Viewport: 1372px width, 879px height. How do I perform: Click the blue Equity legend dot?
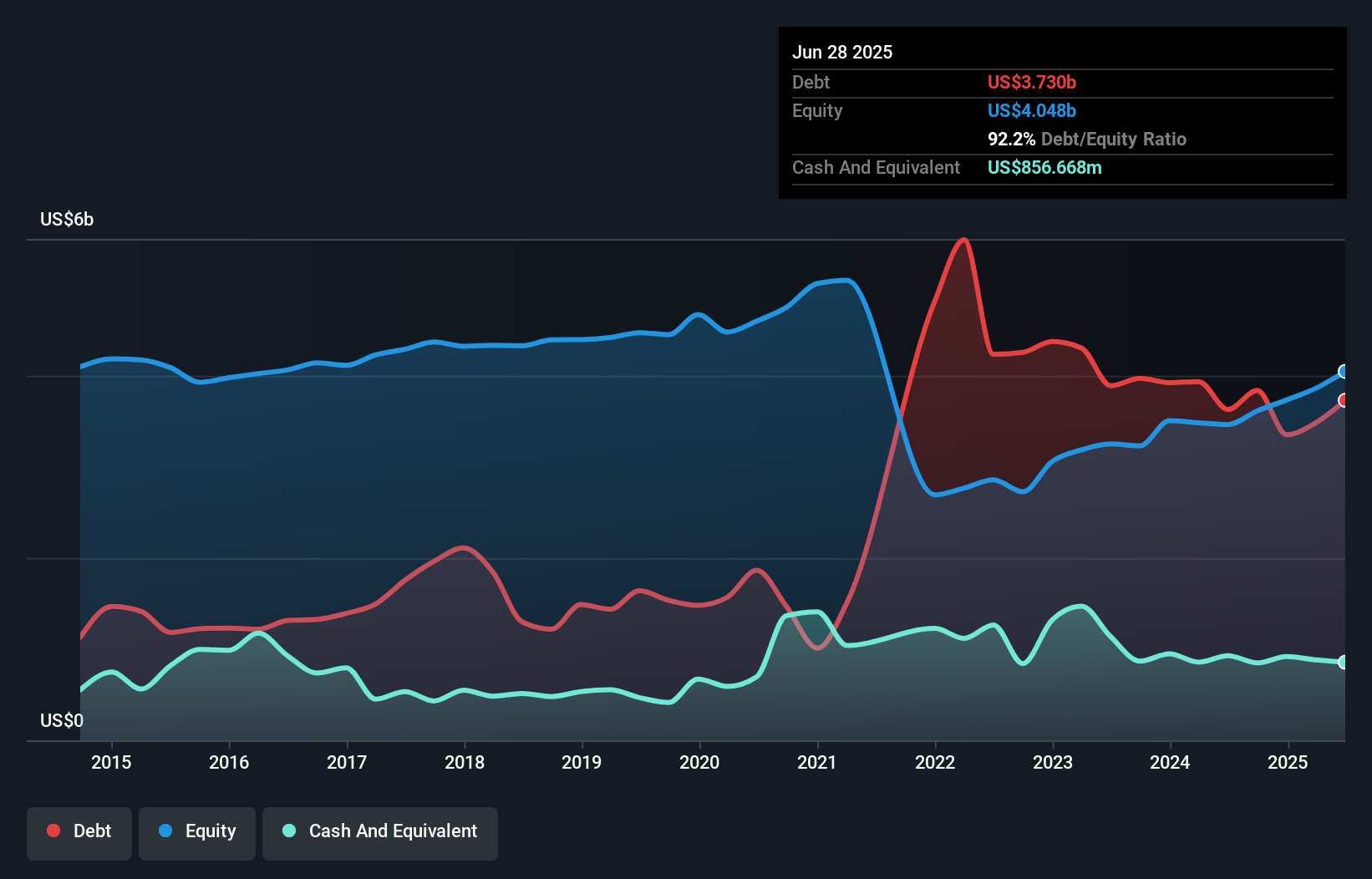pyautogui.click(x=164, y=831)
